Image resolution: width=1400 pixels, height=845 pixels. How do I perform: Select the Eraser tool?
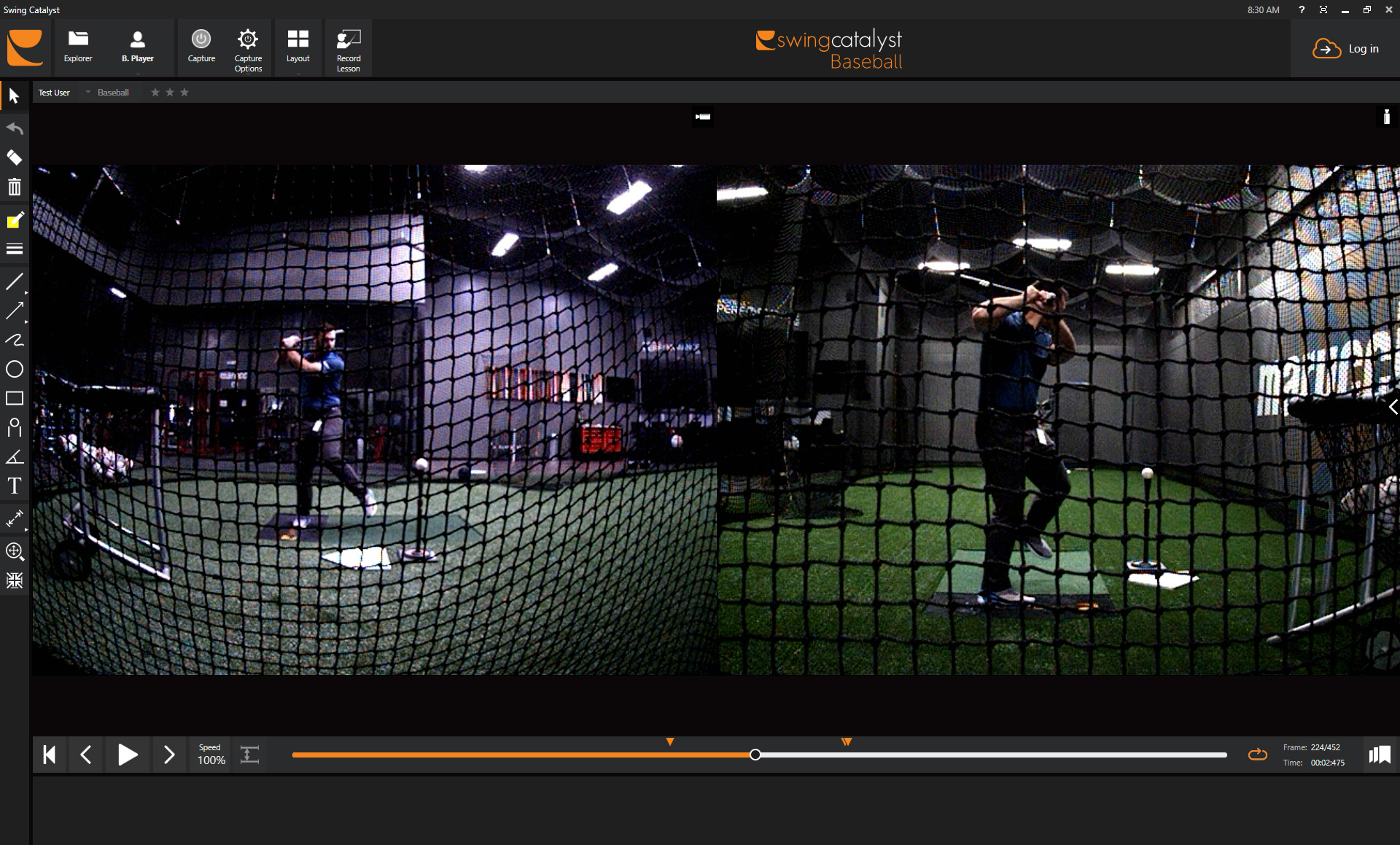pos(15,157)
